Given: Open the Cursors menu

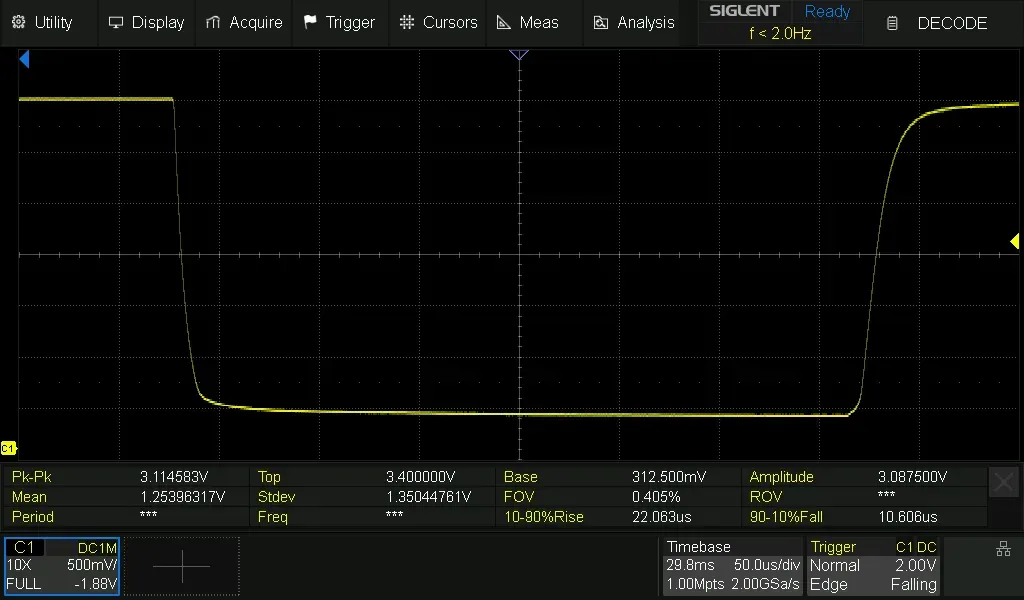Looking at the screenshot, I should pyautogui.click(x=438, y=22).
